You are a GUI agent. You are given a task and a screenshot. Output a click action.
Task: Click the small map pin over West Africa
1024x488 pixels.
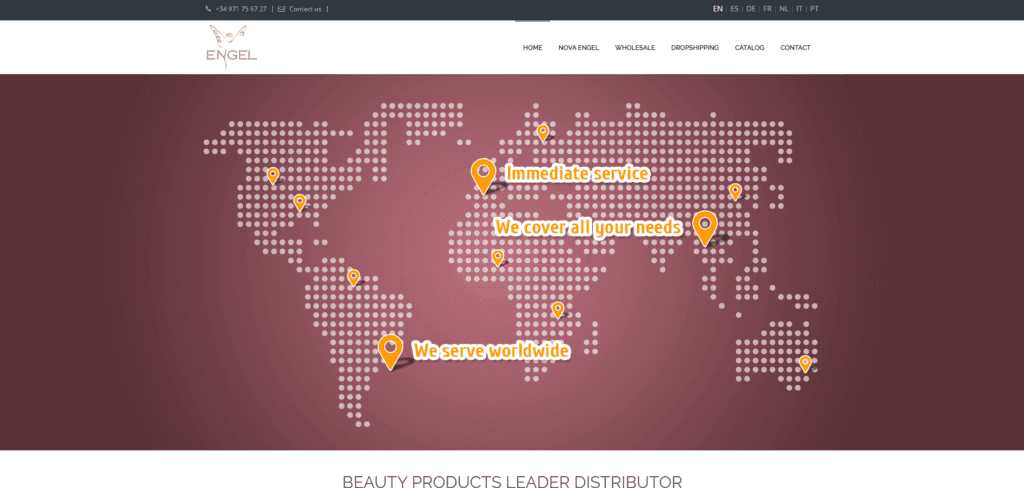[498, 258]
